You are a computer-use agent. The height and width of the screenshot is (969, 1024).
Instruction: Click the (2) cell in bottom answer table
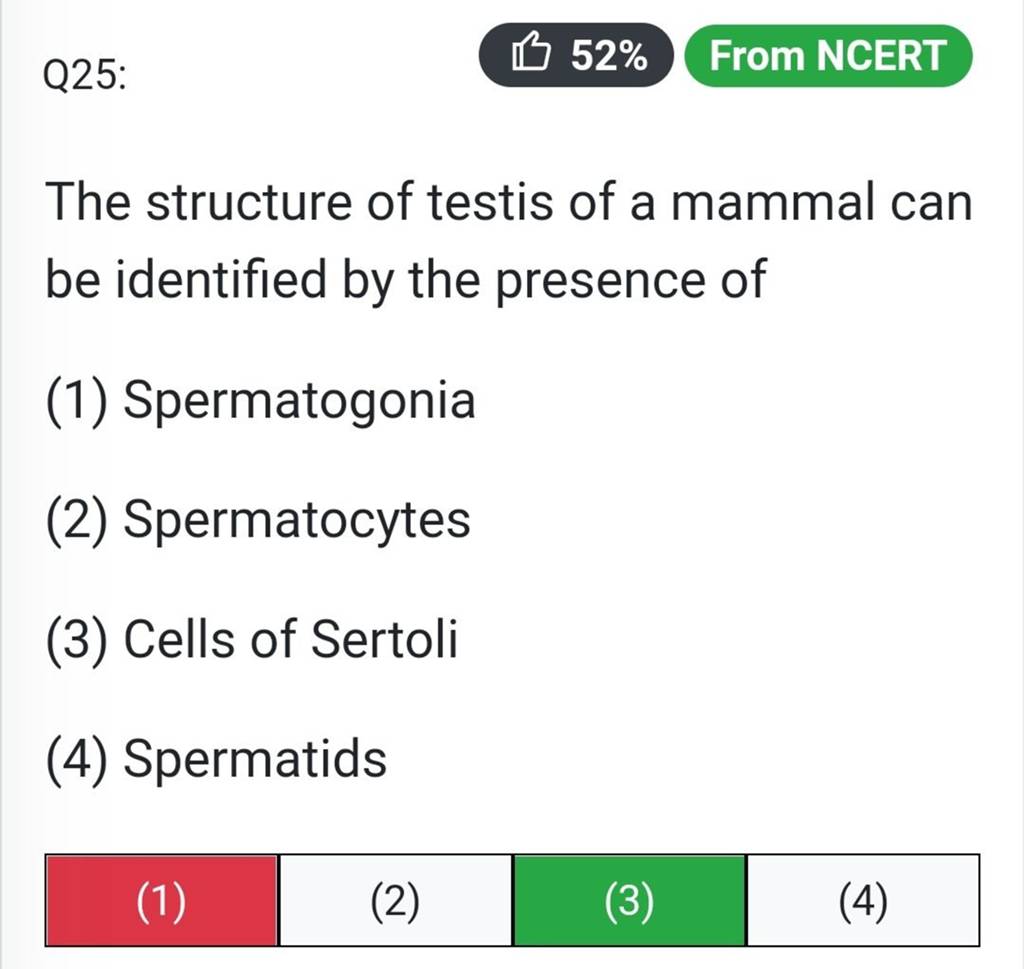coord(395,900)
